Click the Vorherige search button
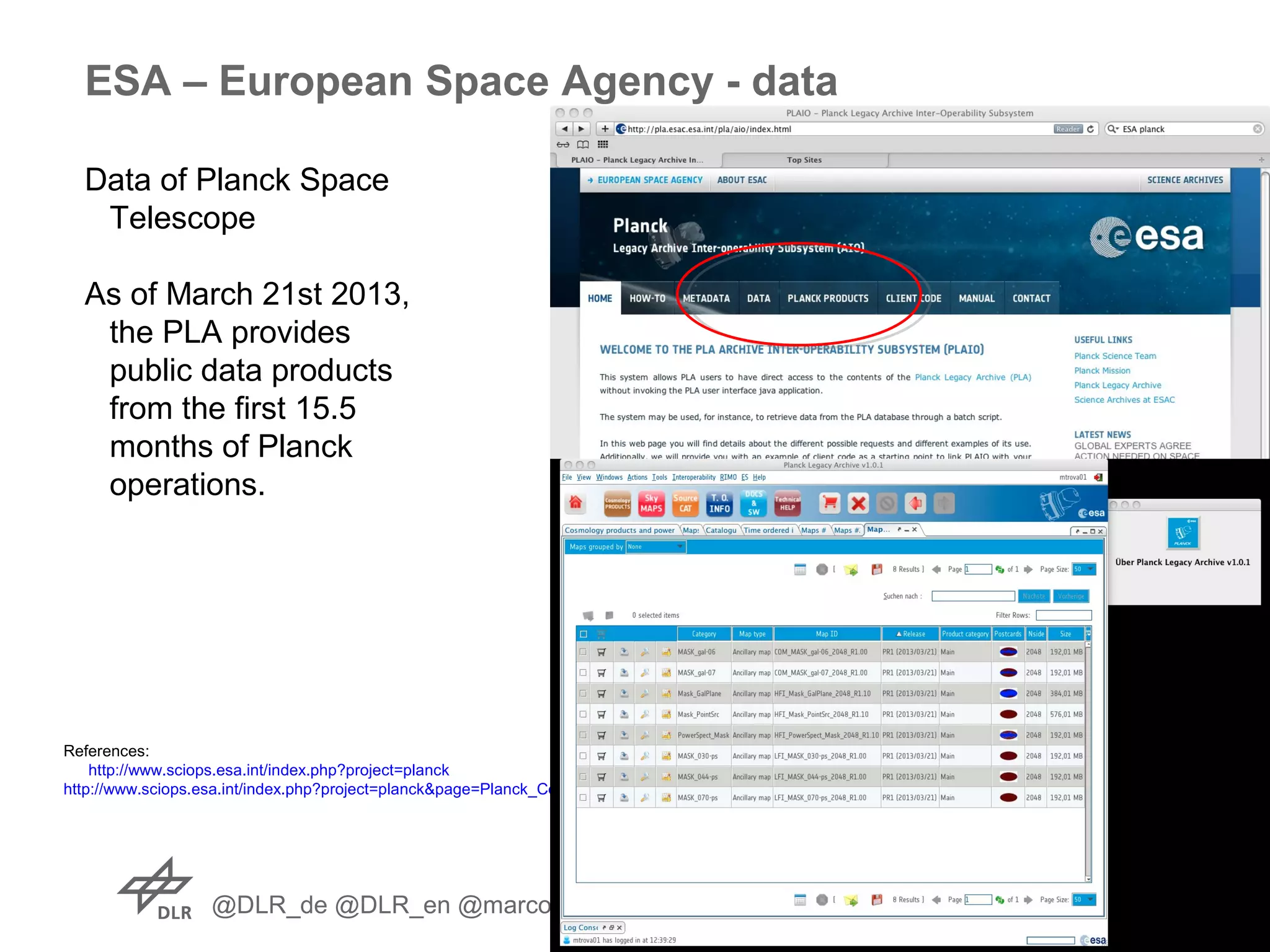 pos(1071,596)
